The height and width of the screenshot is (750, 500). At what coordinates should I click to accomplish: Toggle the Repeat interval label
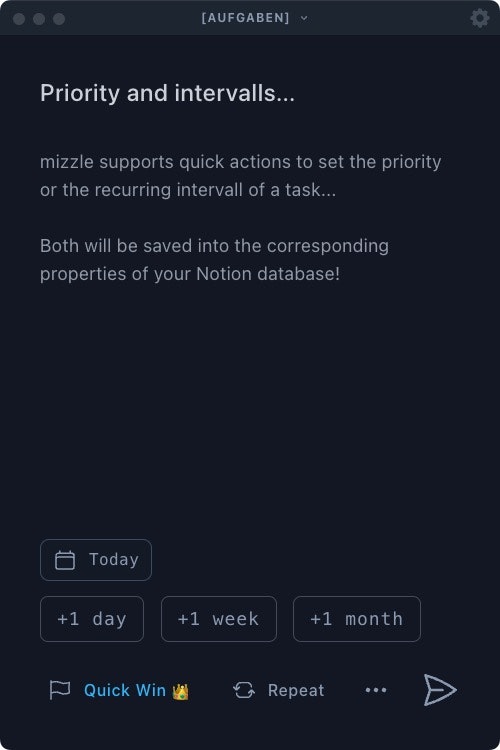(296, 690)
